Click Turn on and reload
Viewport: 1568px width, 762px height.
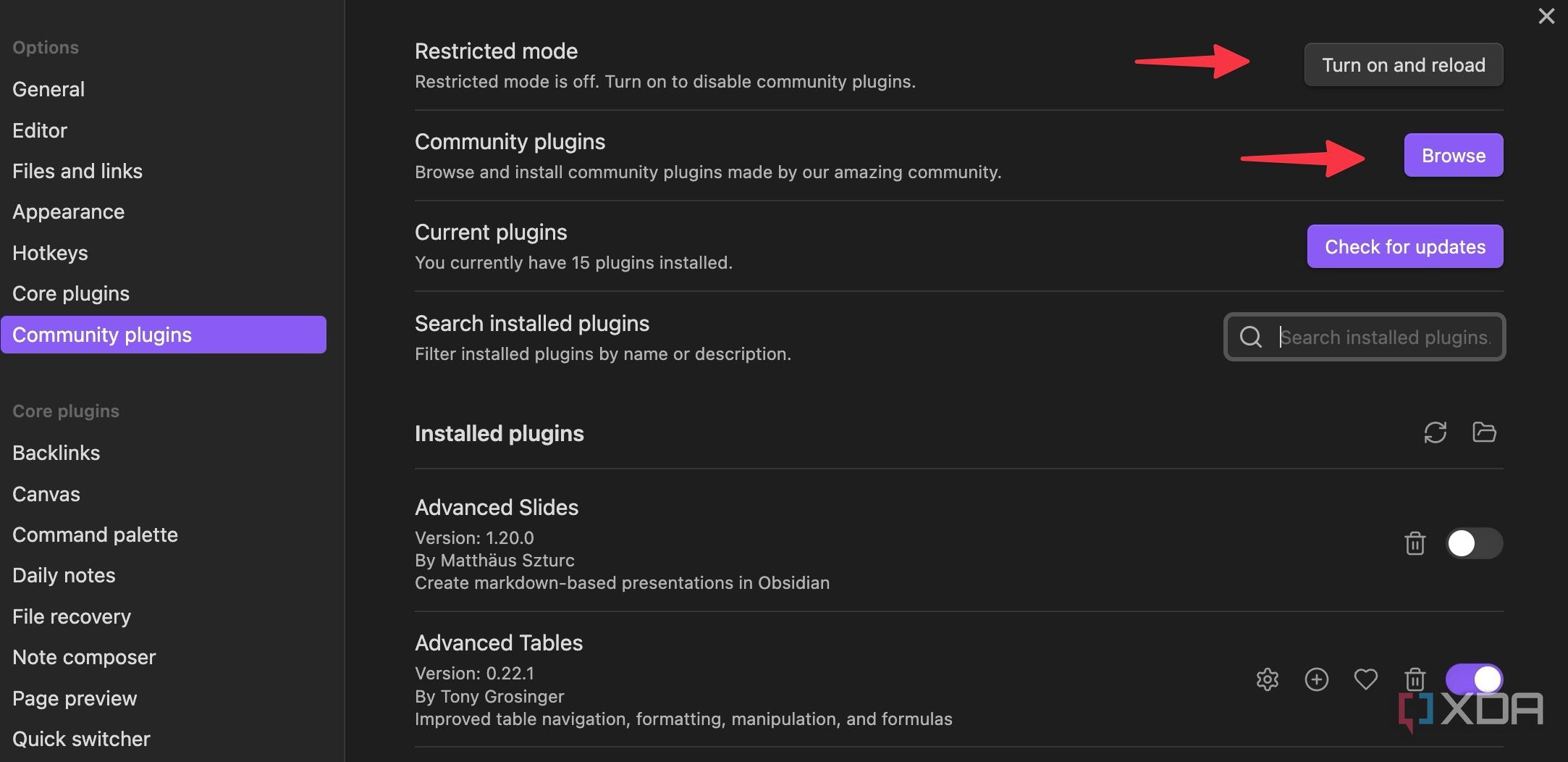coord(1402,64)
